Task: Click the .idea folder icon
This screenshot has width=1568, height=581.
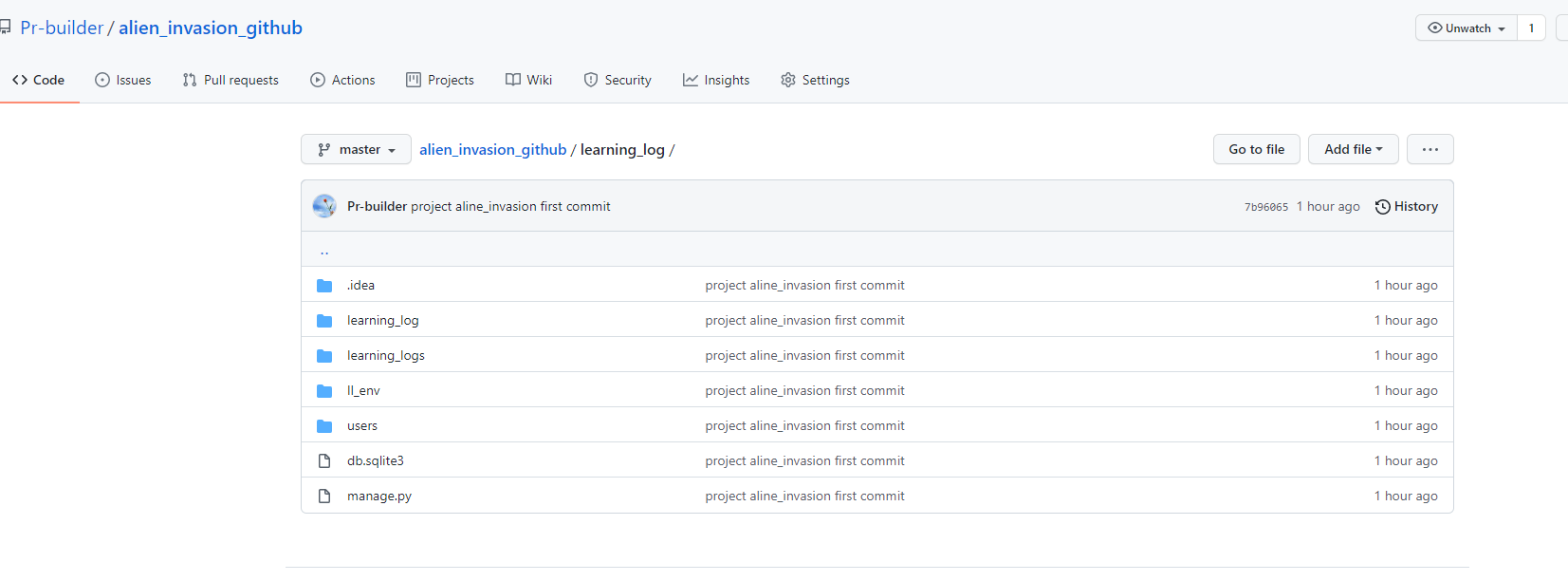Action: [x=324, y=285]
